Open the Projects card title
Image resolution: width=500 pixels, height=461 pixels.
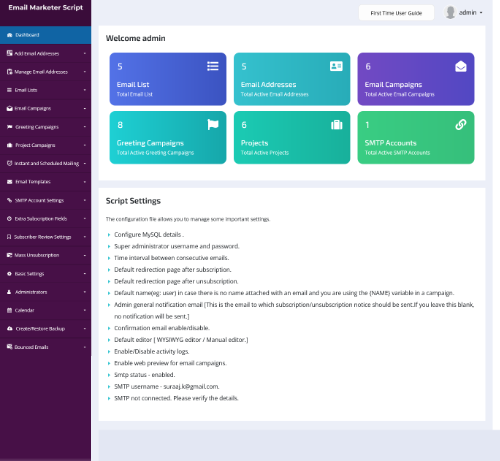[x=255, y=143]
